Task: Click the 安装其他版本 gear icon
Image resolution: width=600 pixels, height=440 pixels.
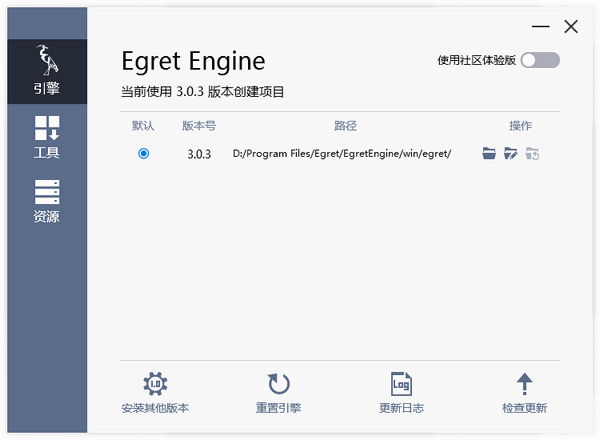Action: point(155,384)
